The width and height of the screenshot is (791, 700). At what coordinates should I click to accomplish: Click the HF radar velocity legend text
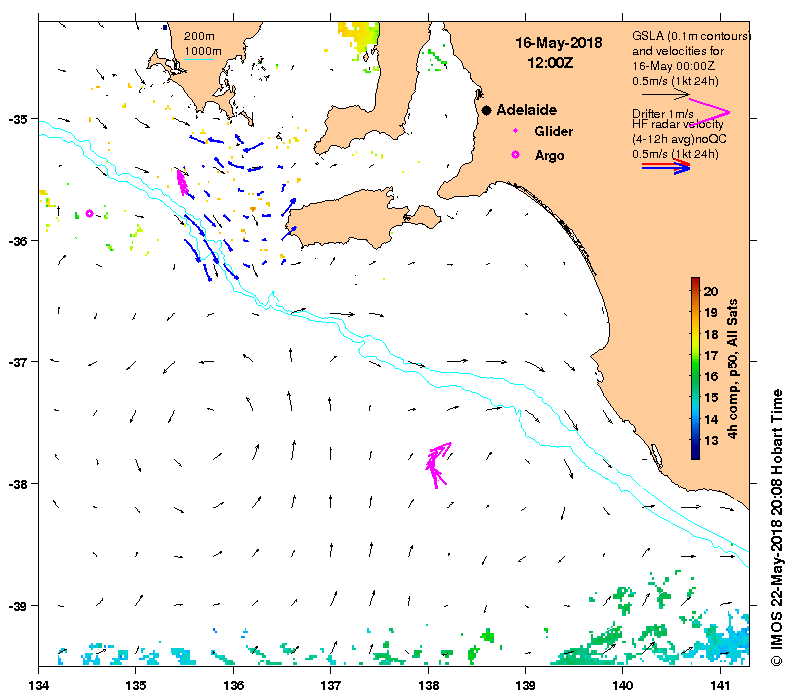coord(677,124)
